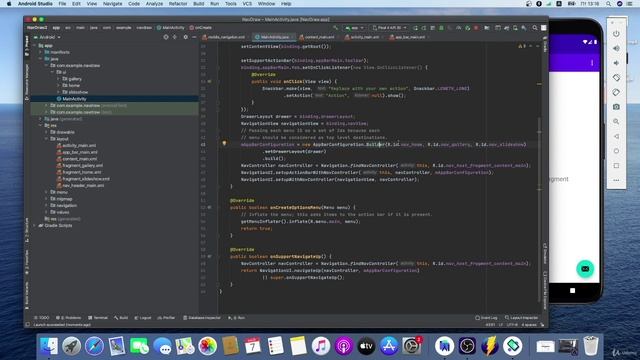
Task: Click the warning indicator at editor top right
Action: (x=522, y=46)
